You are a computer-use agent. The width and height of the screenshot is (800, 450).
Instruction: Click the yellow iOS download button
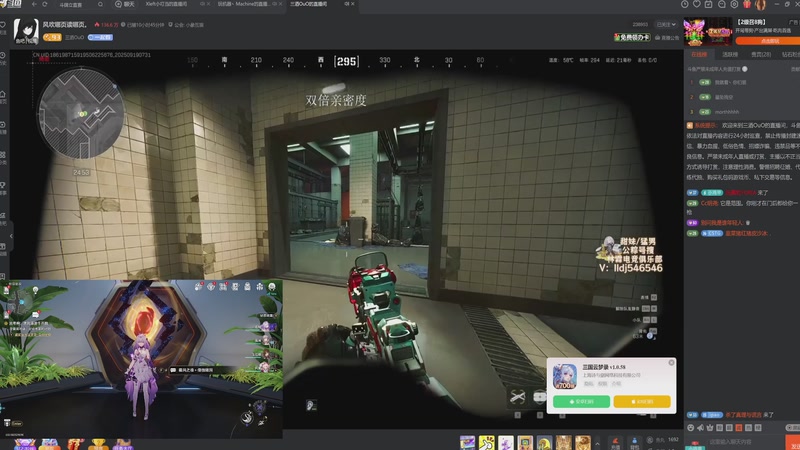click(x=642, y=402)
